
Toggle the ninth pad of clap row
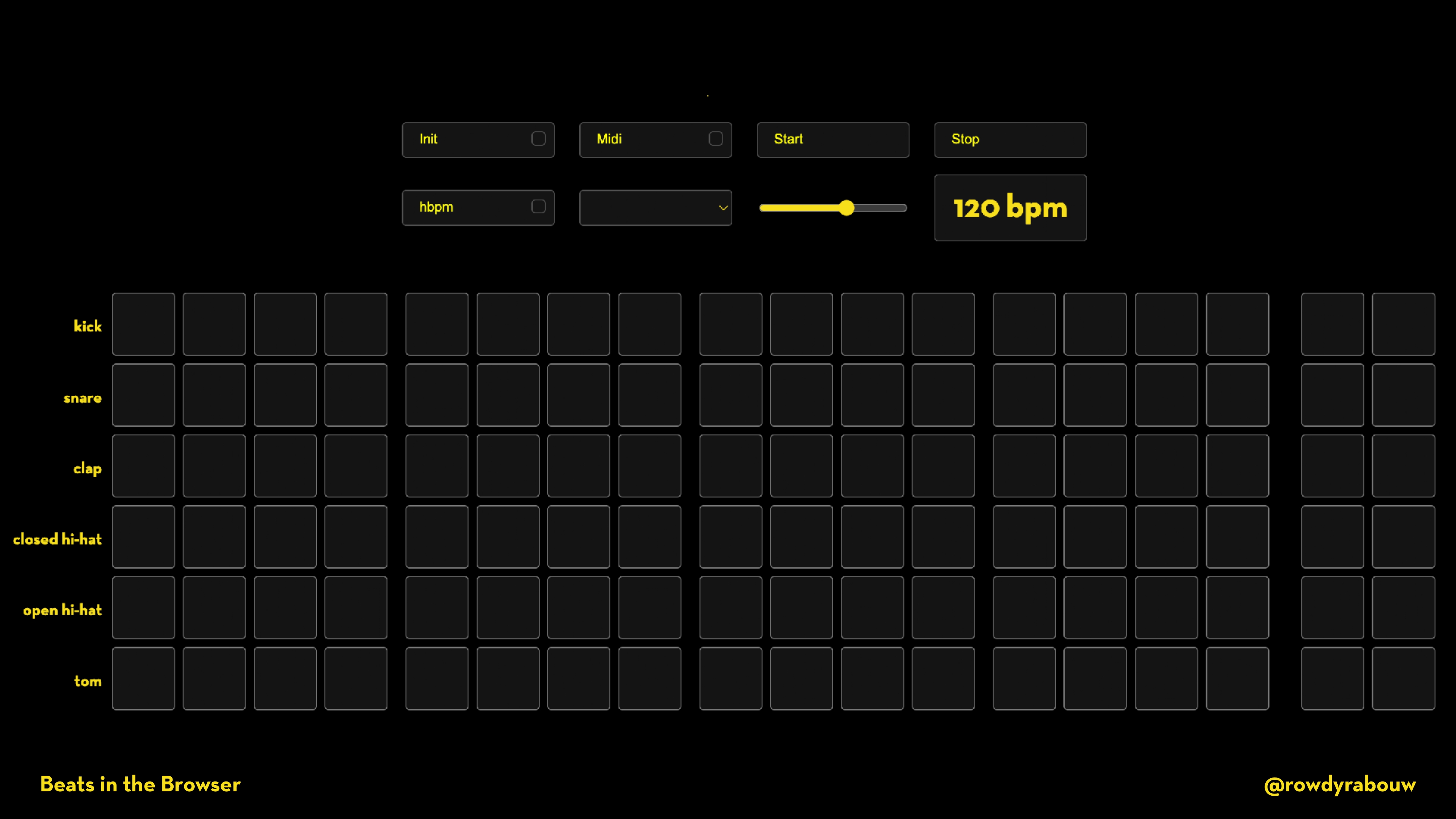click(730, 466)
